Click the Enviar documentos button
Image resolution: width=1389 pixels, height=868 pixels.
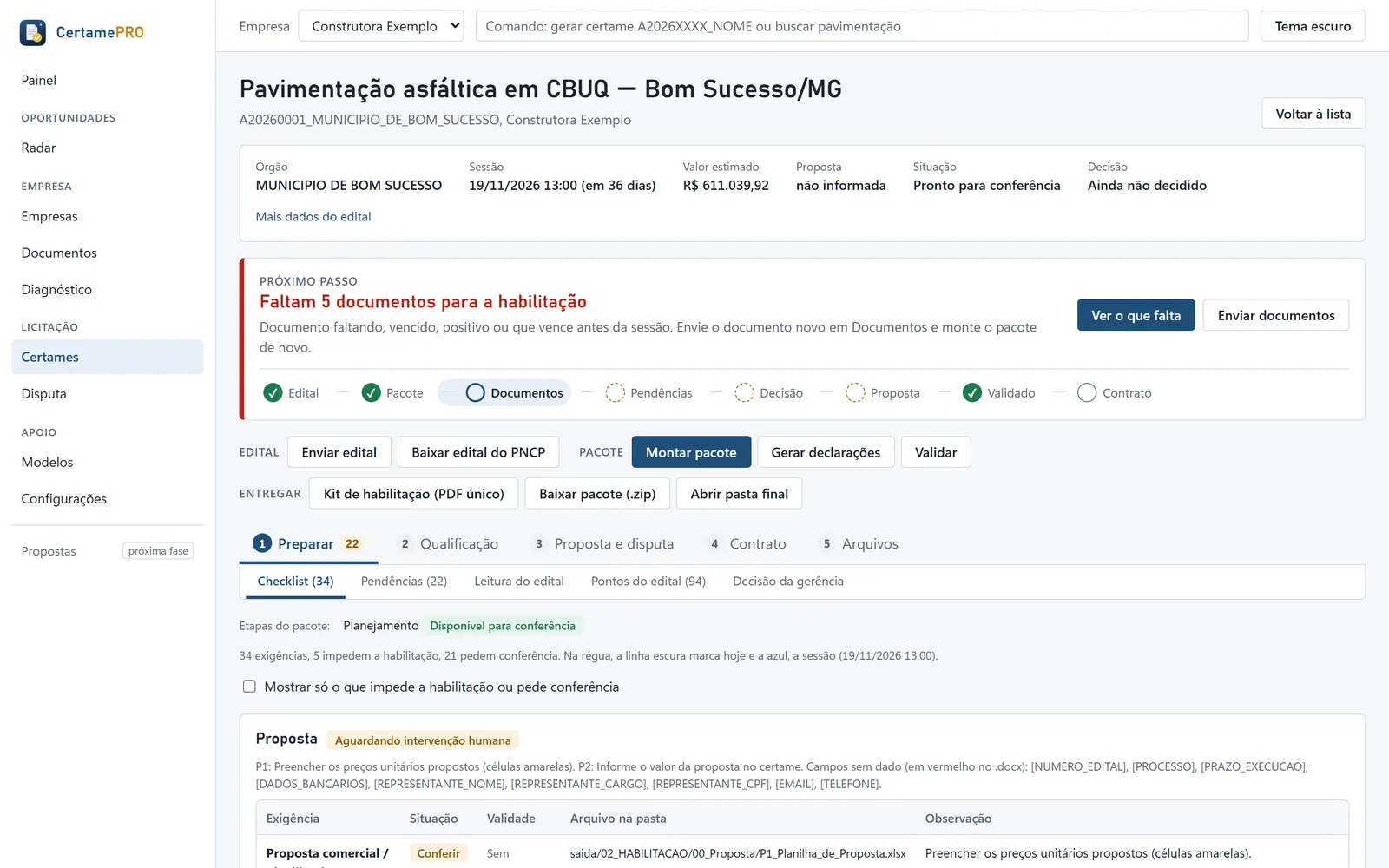pos(1276,315)
